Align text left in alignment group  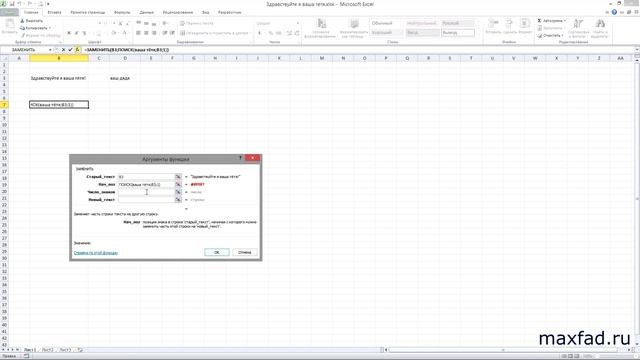click(138, 33)
